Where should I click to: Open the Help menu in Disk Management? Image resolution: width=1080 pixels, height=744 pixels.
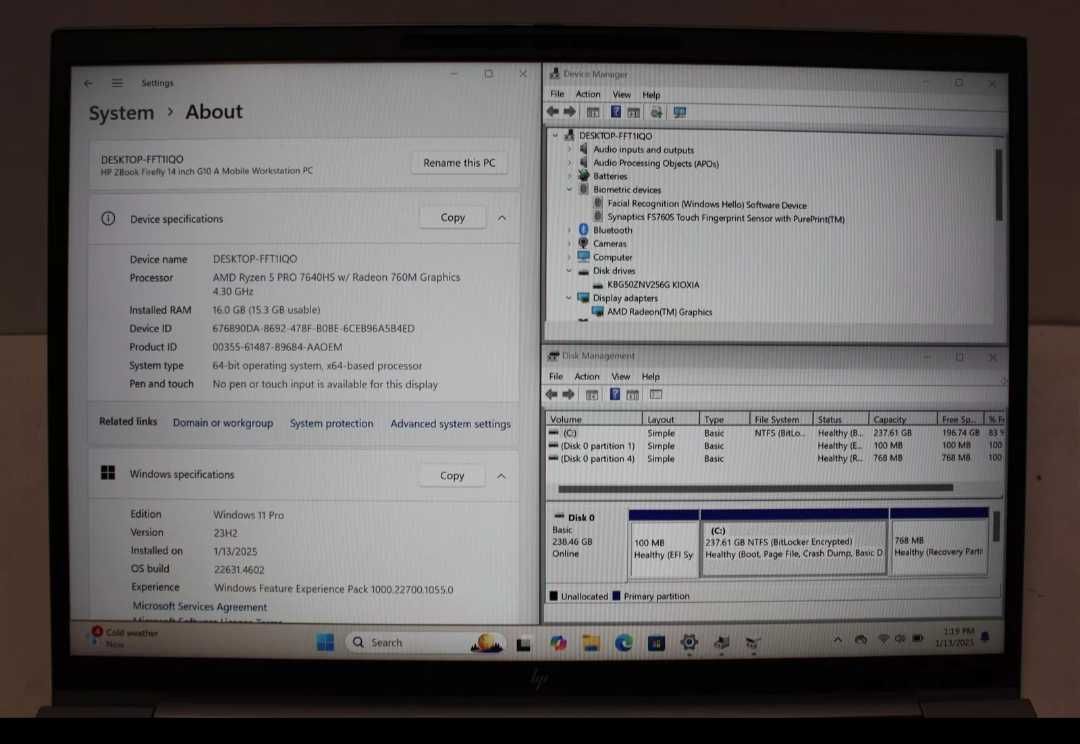[x=650, y=377]
